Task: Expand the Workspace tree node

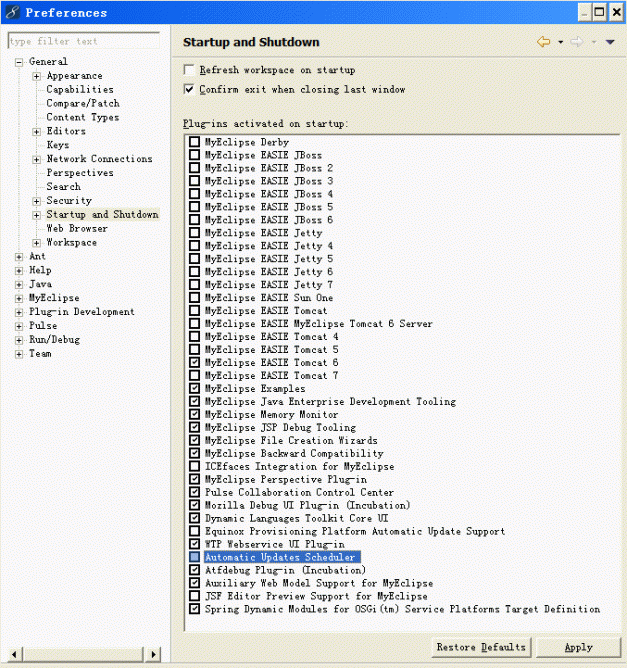Action: click(37, 243)
